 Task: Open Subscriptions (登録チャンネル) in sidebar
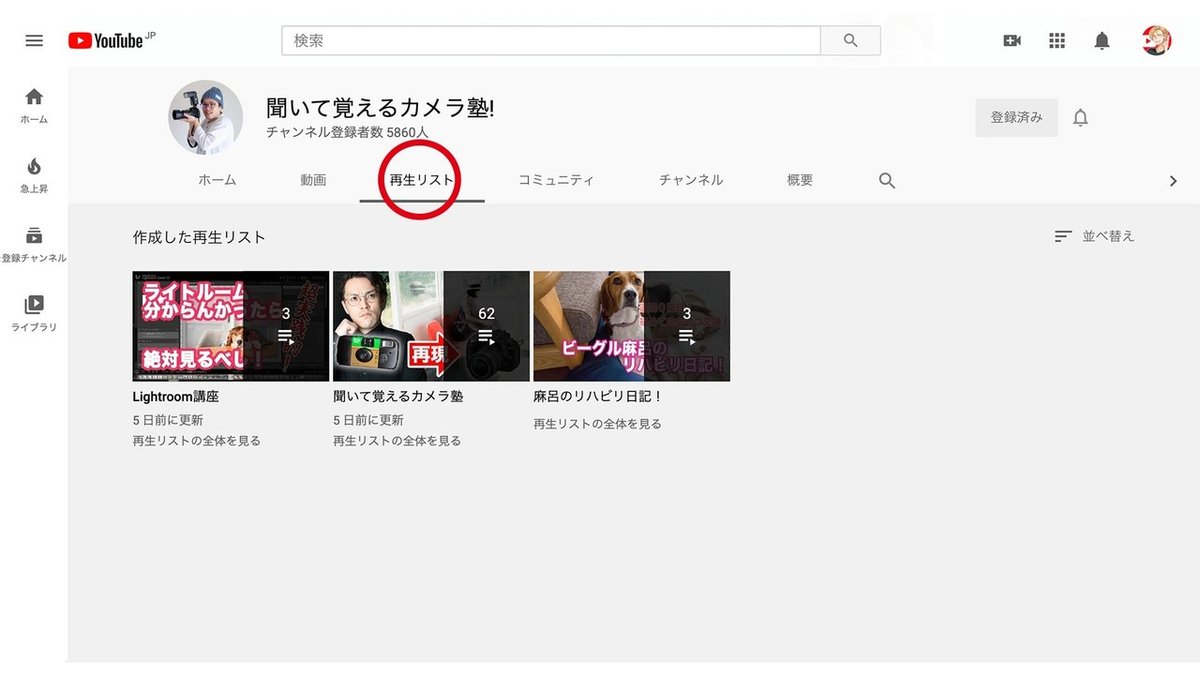(34, 244)
